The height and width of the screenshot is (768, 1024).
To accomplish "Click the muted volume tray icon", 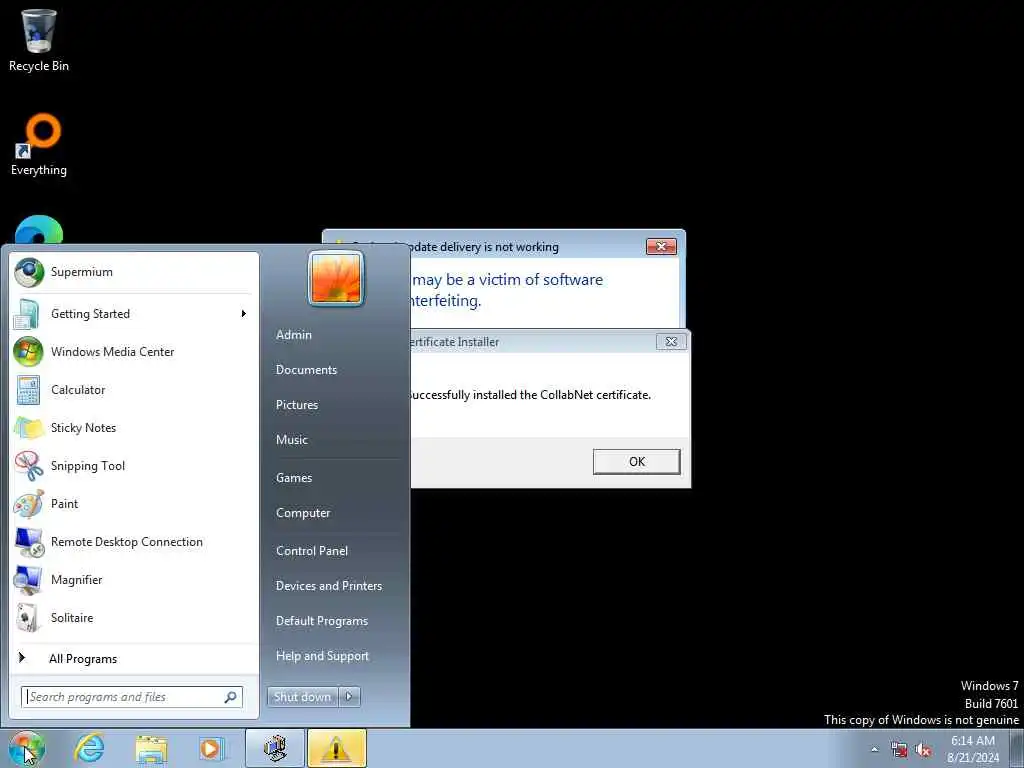I will [x=923, y=750].
